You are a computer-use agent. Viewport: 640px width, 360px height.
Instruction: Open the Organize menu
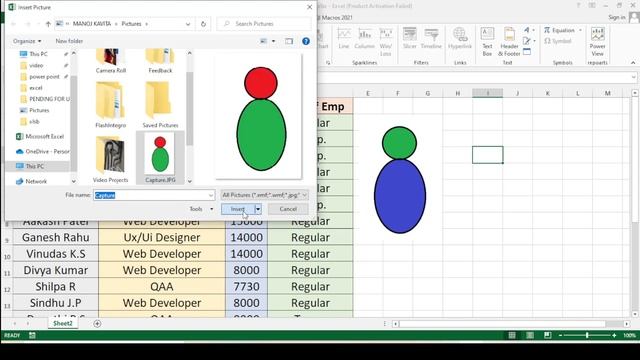click(27, 41)
